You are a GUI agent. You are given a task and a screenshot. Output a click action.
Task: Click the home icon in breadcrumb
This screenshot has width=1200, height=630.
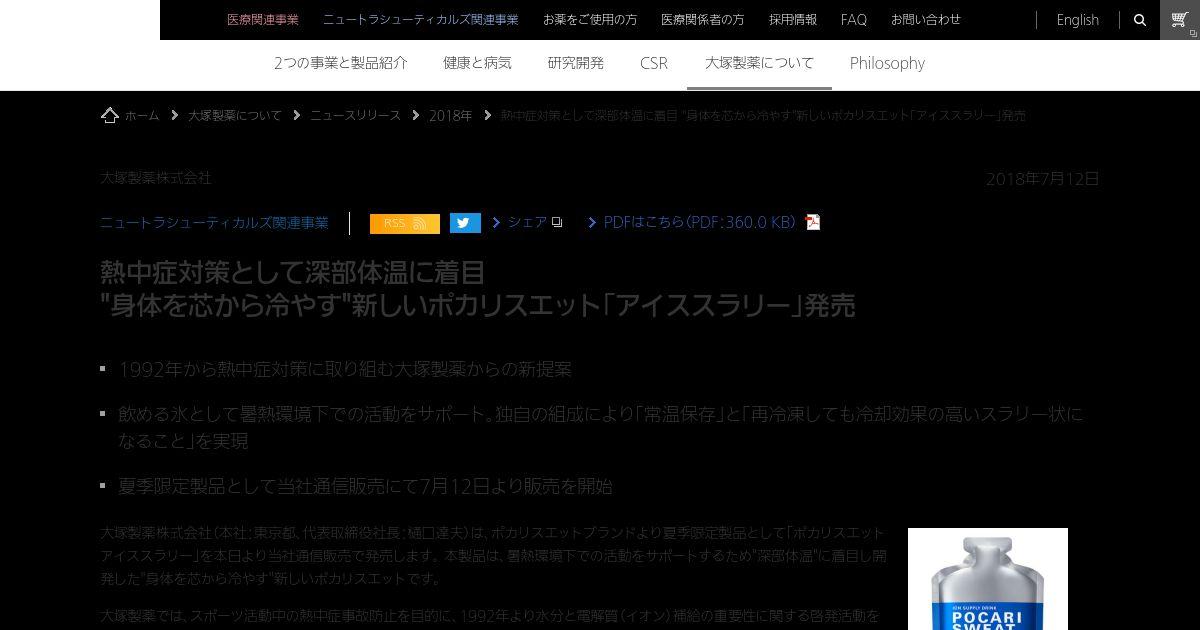pyautogui.click(x=110, y=115)
